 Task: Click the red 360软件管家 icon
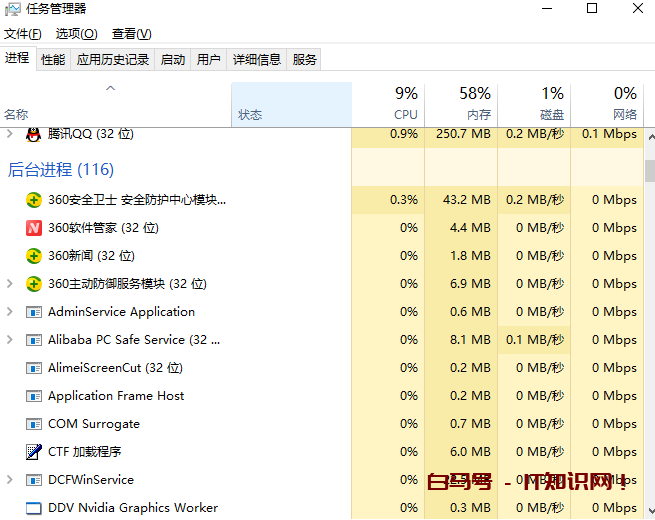click(x=34, y=228)
